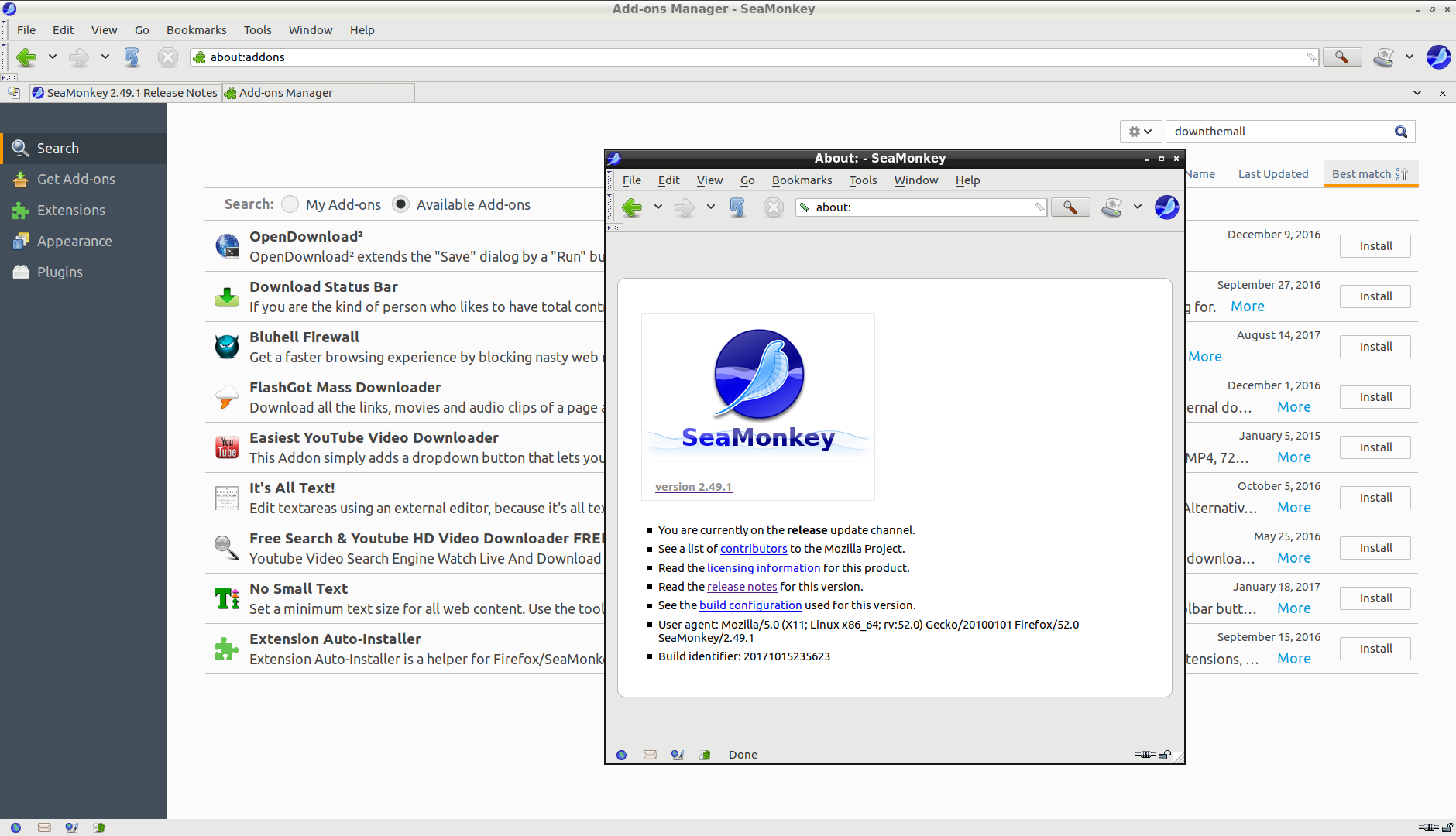This screenshot has height=836, width=1456.
Task: Open the build configuration link
Action: tap(750, 605)
